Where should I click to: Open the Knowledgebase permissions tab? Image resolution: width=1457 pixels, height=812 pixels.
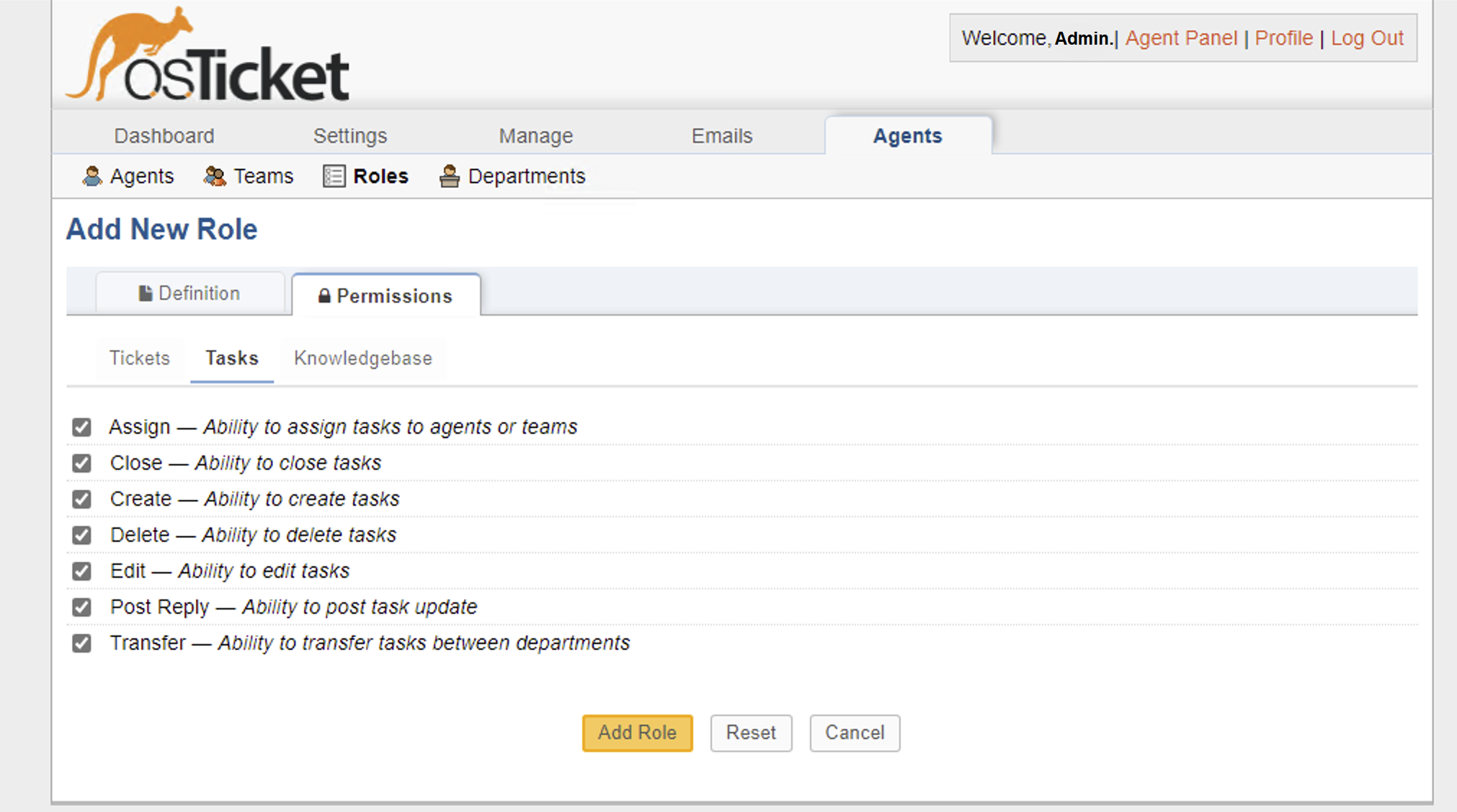pyautogui.click(x=362, y=358)
